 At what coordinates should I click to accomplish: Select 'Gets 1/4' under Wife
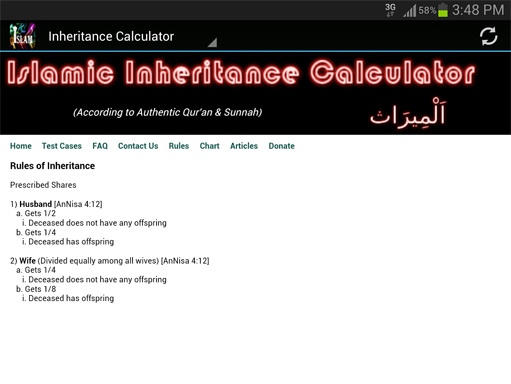(36, 270)
